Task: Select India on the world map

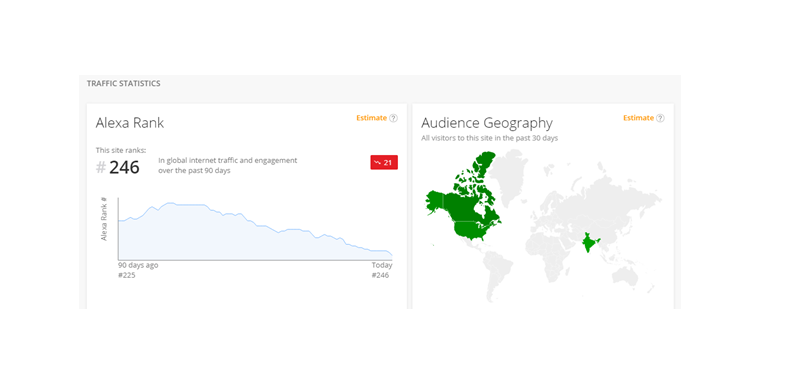Action: point(589,244)
